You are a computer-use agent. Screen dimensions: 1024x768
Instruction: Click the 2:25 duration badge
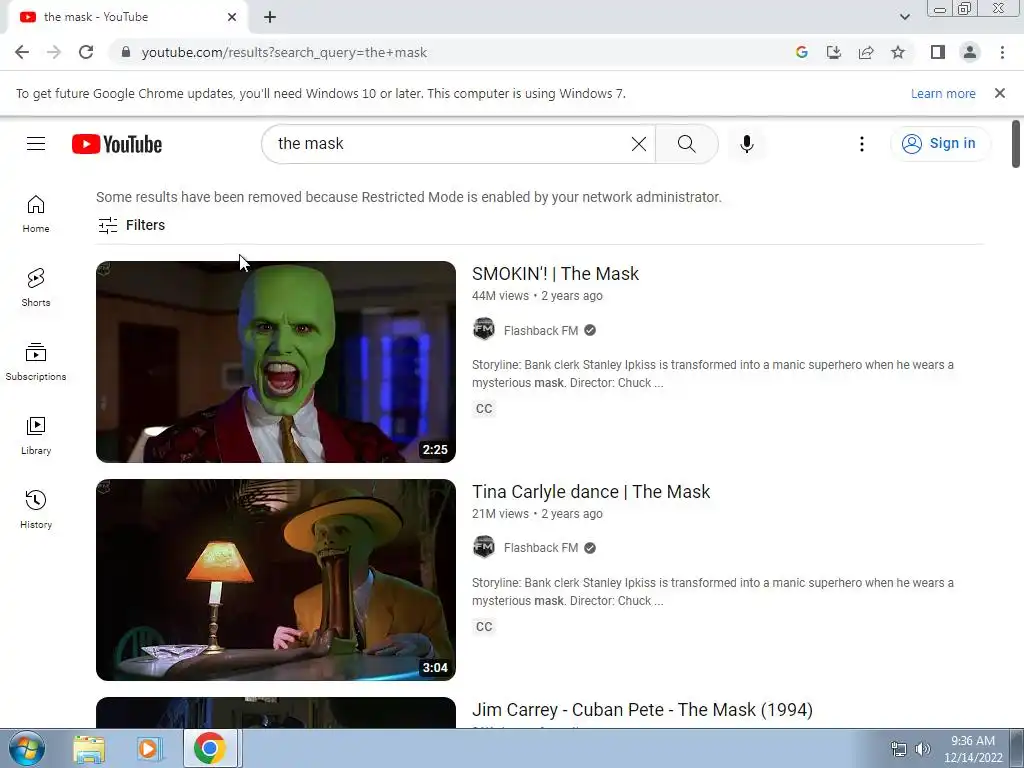[435, 450]
